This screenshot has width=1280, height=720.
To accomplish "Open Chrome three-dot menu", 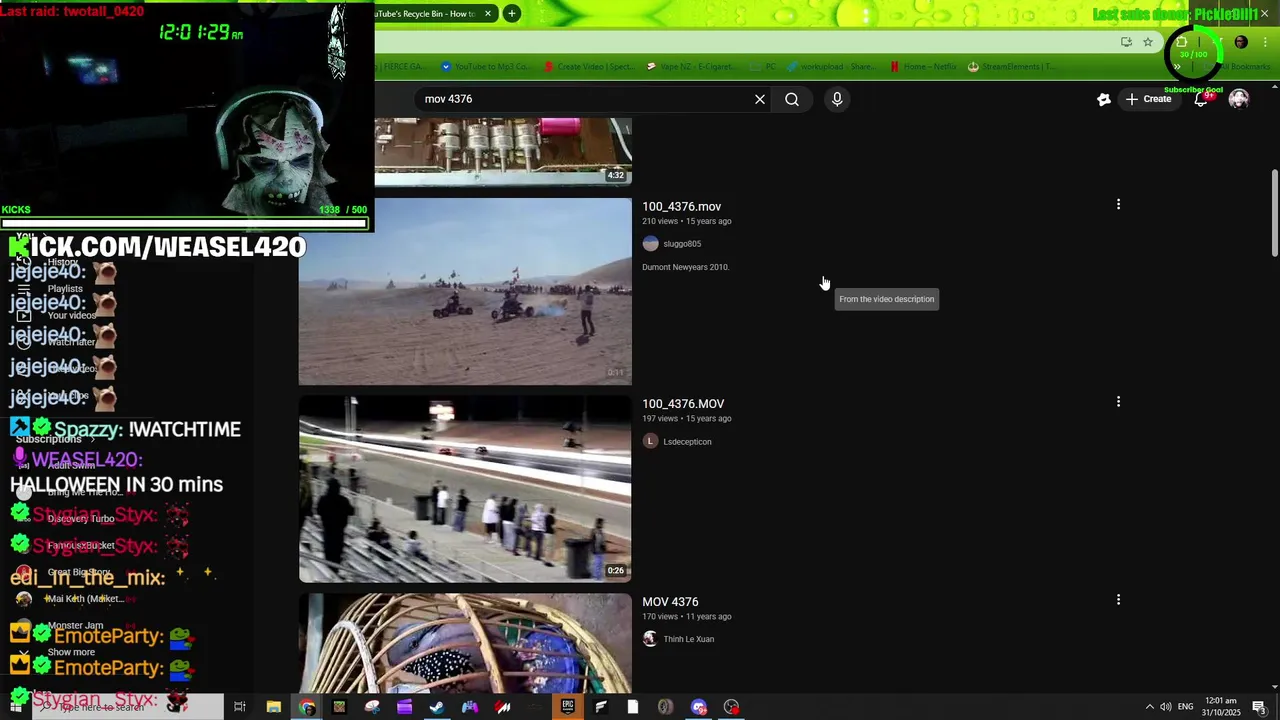I will 1265,42.
